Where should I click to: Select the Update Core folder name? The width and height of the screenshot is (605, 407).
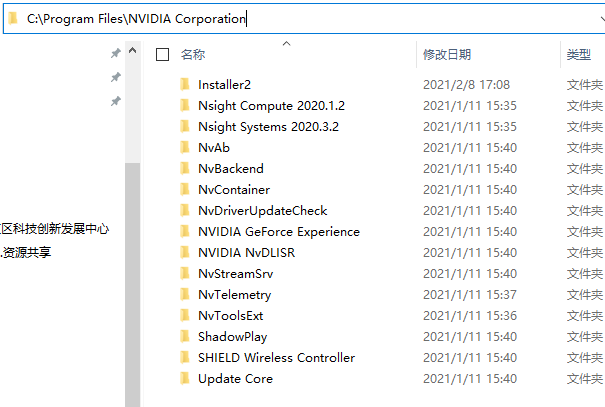[x=235, y=379]
